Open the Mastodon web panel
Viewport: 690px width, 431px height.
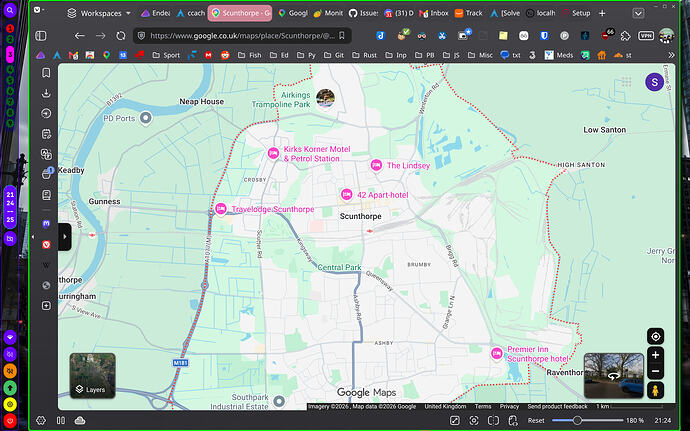46,224
